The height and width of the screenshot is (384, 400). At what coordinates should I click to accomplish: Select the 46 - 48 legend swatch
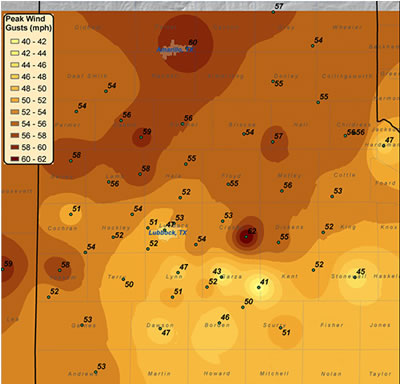click(x=15, y=77)
